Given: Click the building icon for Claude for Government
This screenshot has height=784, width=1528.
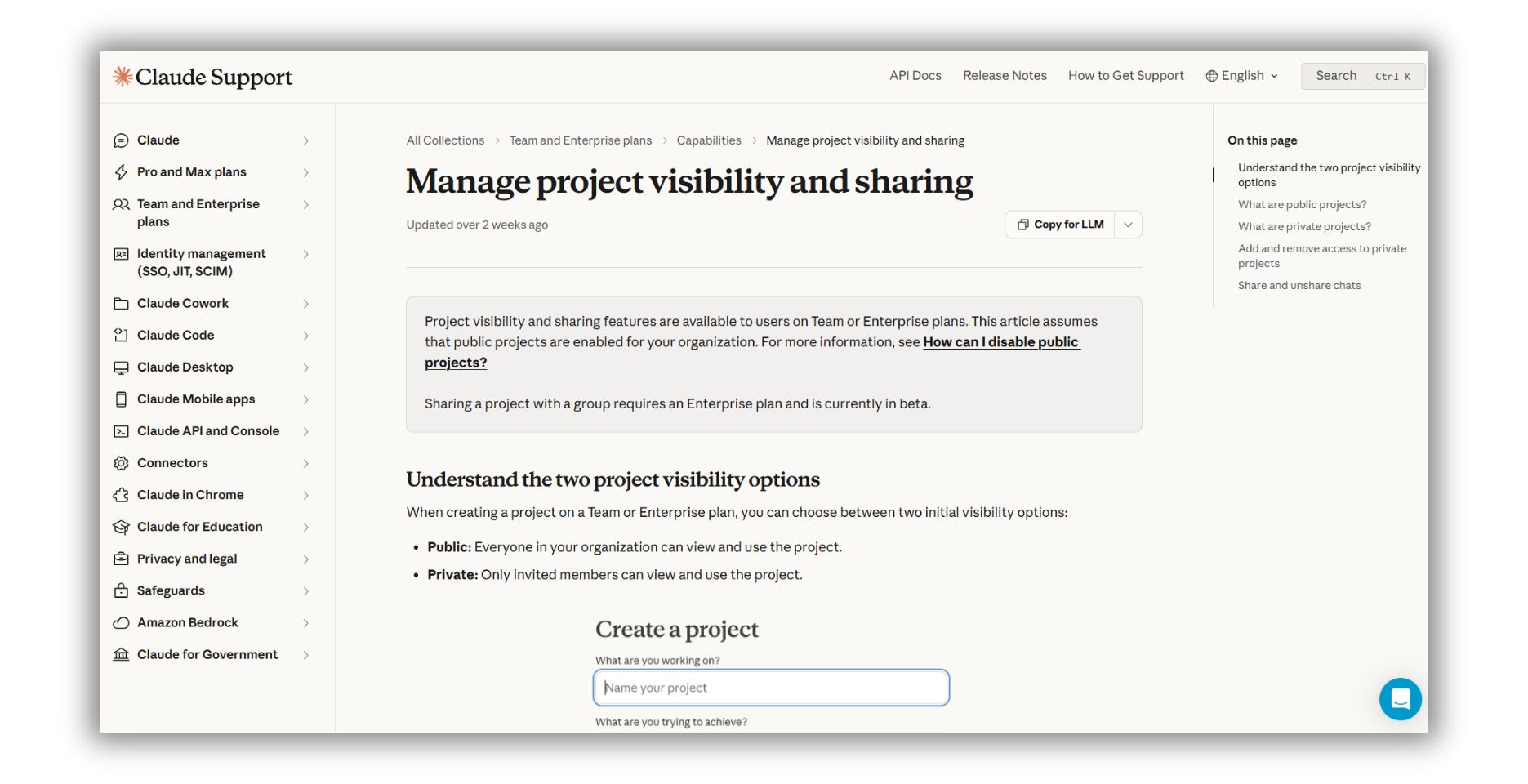Looking at the screenshot, I should (121, 654).
